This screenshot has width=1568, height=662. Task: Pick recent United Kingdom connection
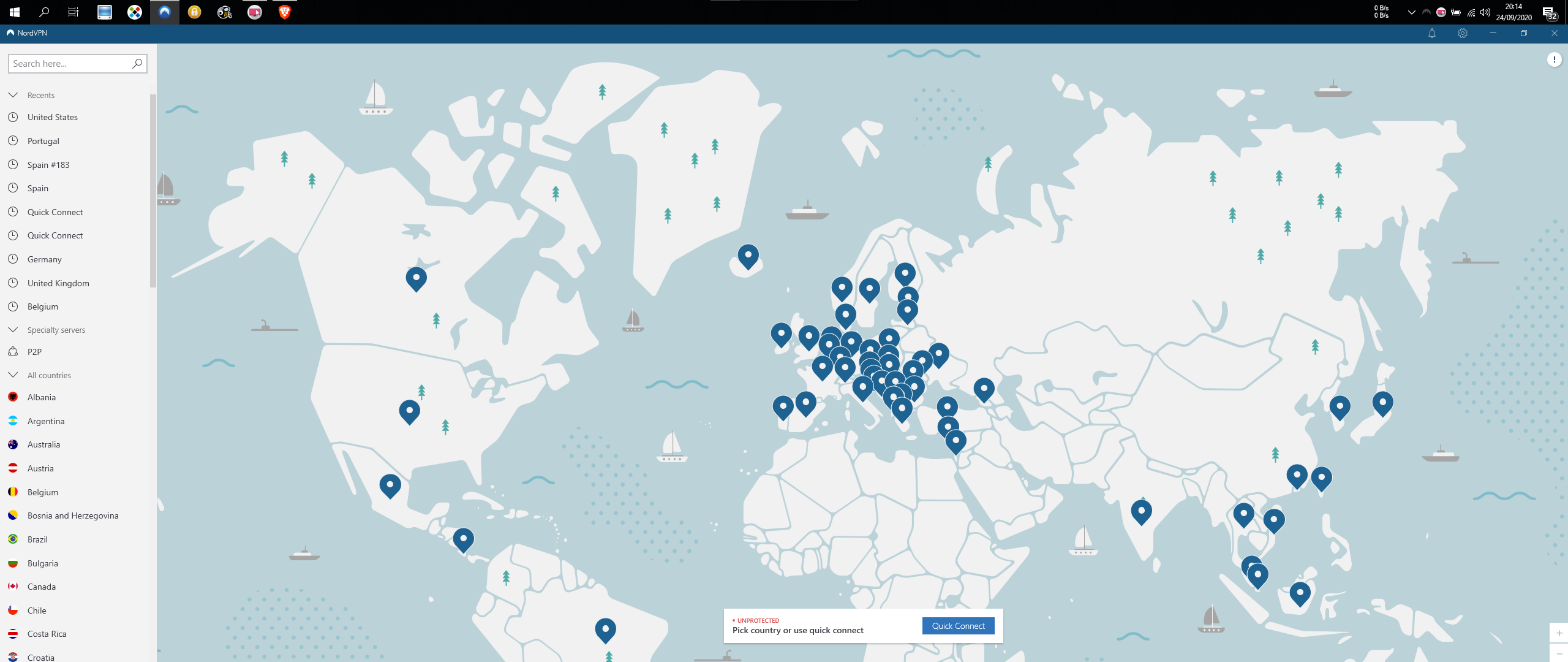pyautogui.click(x=58, y=283)
